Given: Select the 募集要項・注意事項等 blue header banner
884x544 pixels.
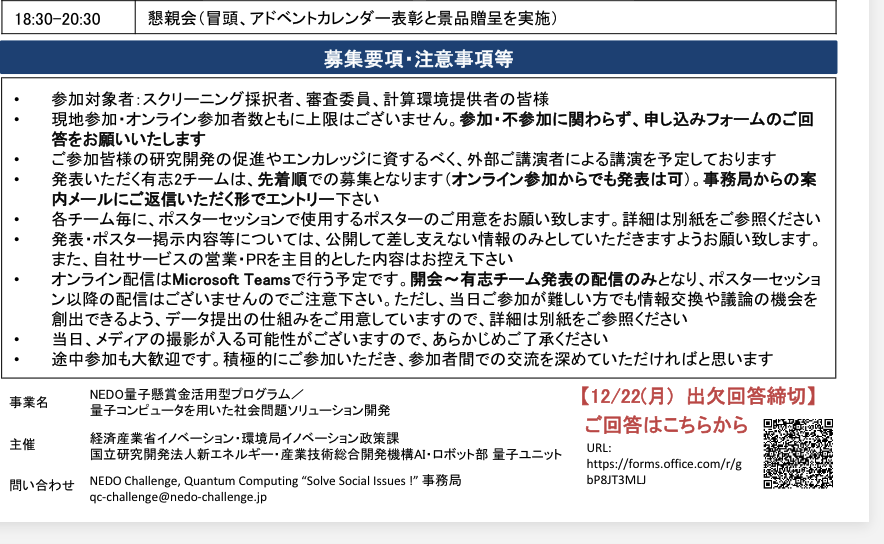Looking at the screenshot, I should (x=418, y=59).
